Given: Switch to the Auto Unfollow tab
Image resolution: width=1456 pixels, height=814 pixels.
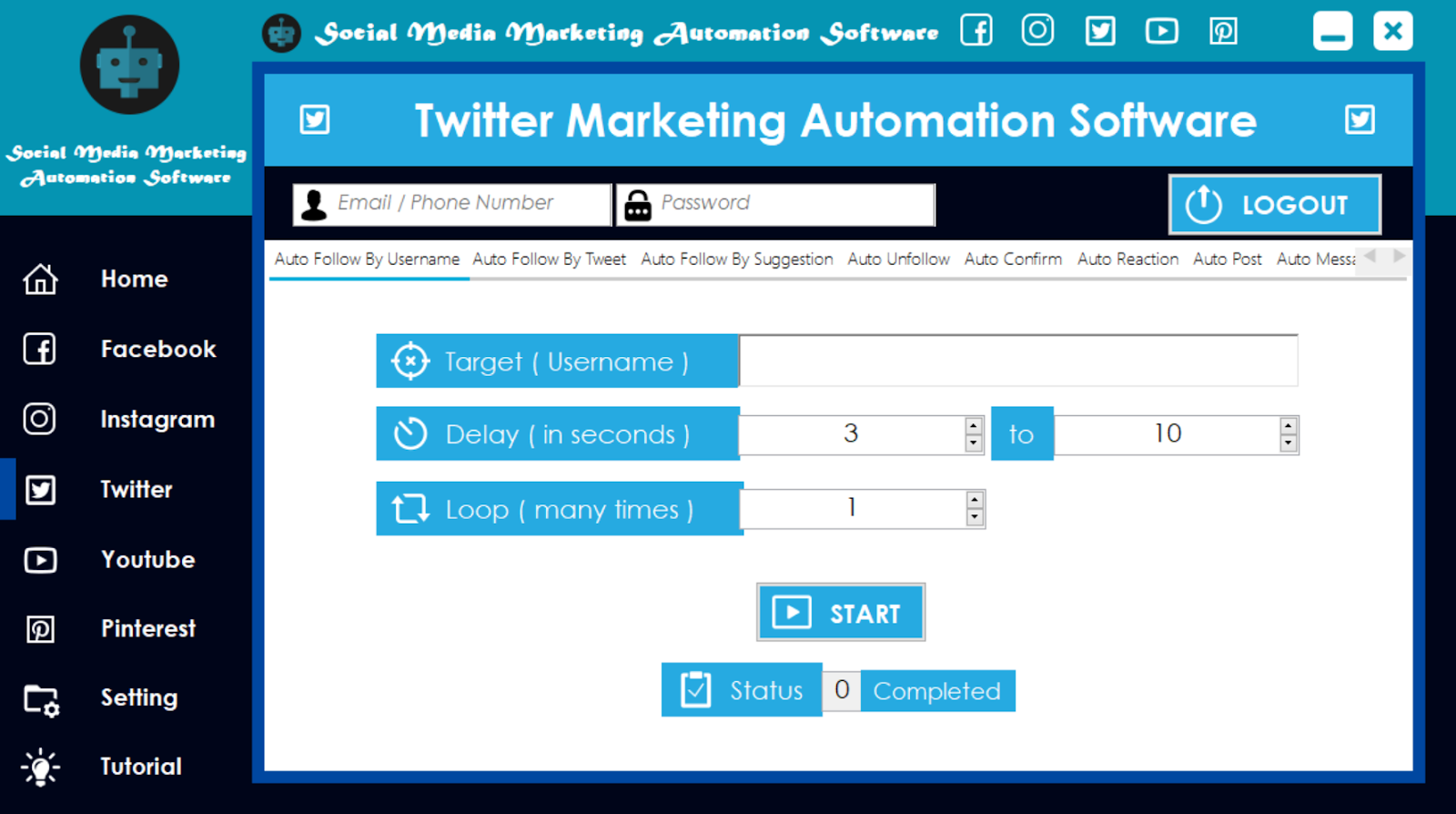Looking at the screenshot, I should (x=899, y=259).
